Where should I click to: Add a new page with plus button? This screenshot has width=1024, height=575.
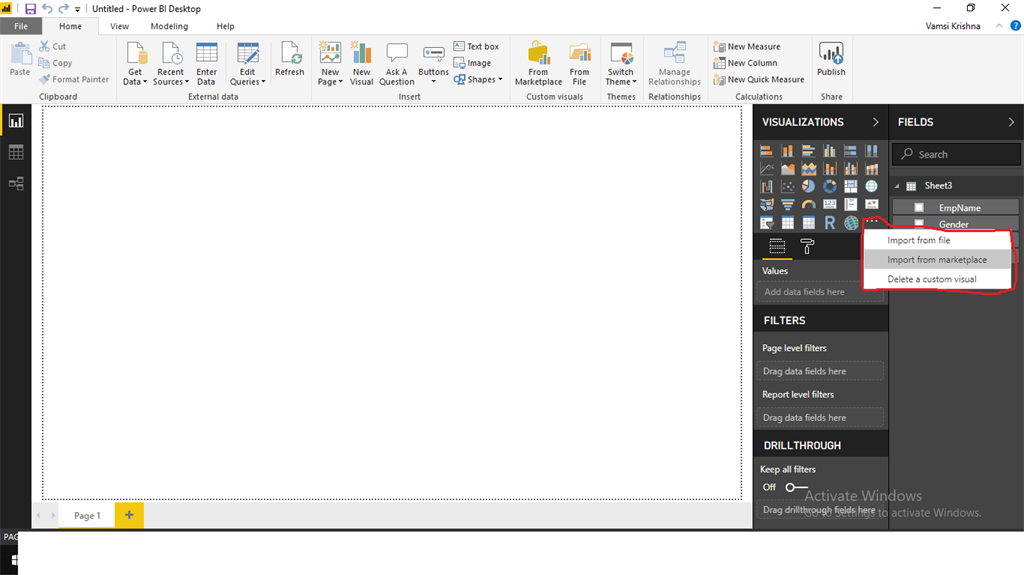tap(129, 515)
